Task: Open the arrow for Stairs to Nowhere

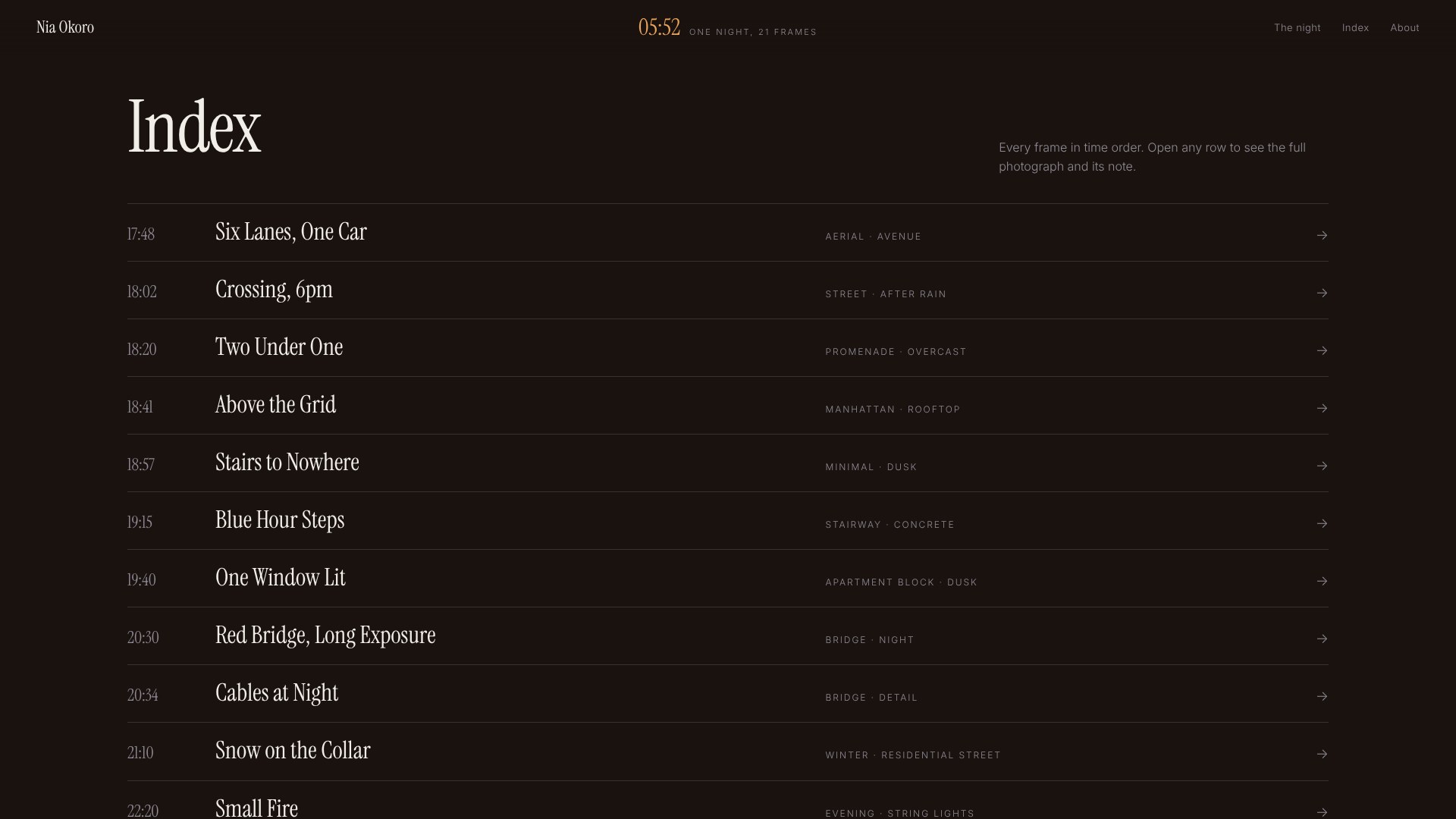Action: click(x=1322, y=466)
